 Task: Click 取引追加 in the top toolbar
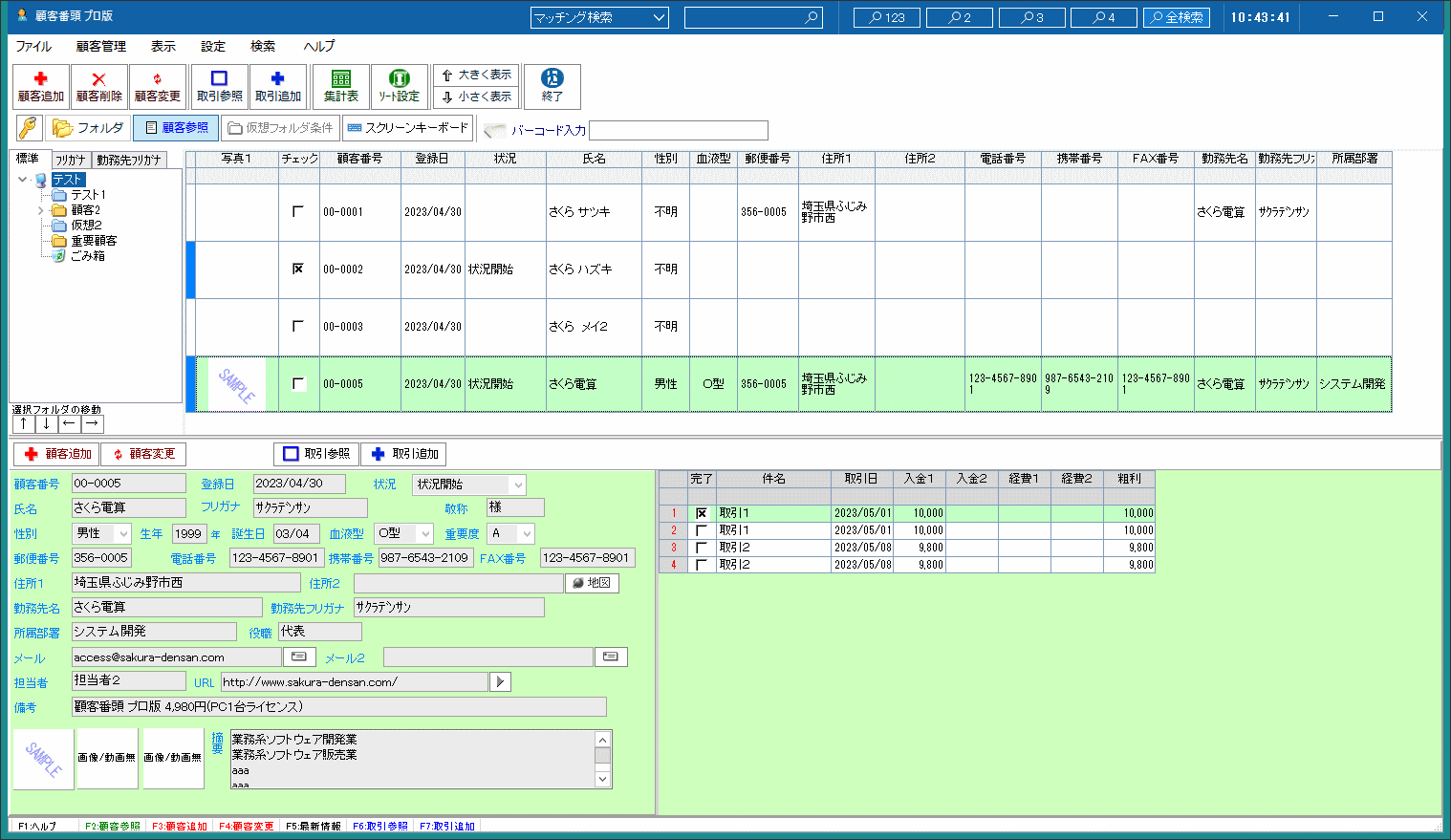[x=278, y=87]
